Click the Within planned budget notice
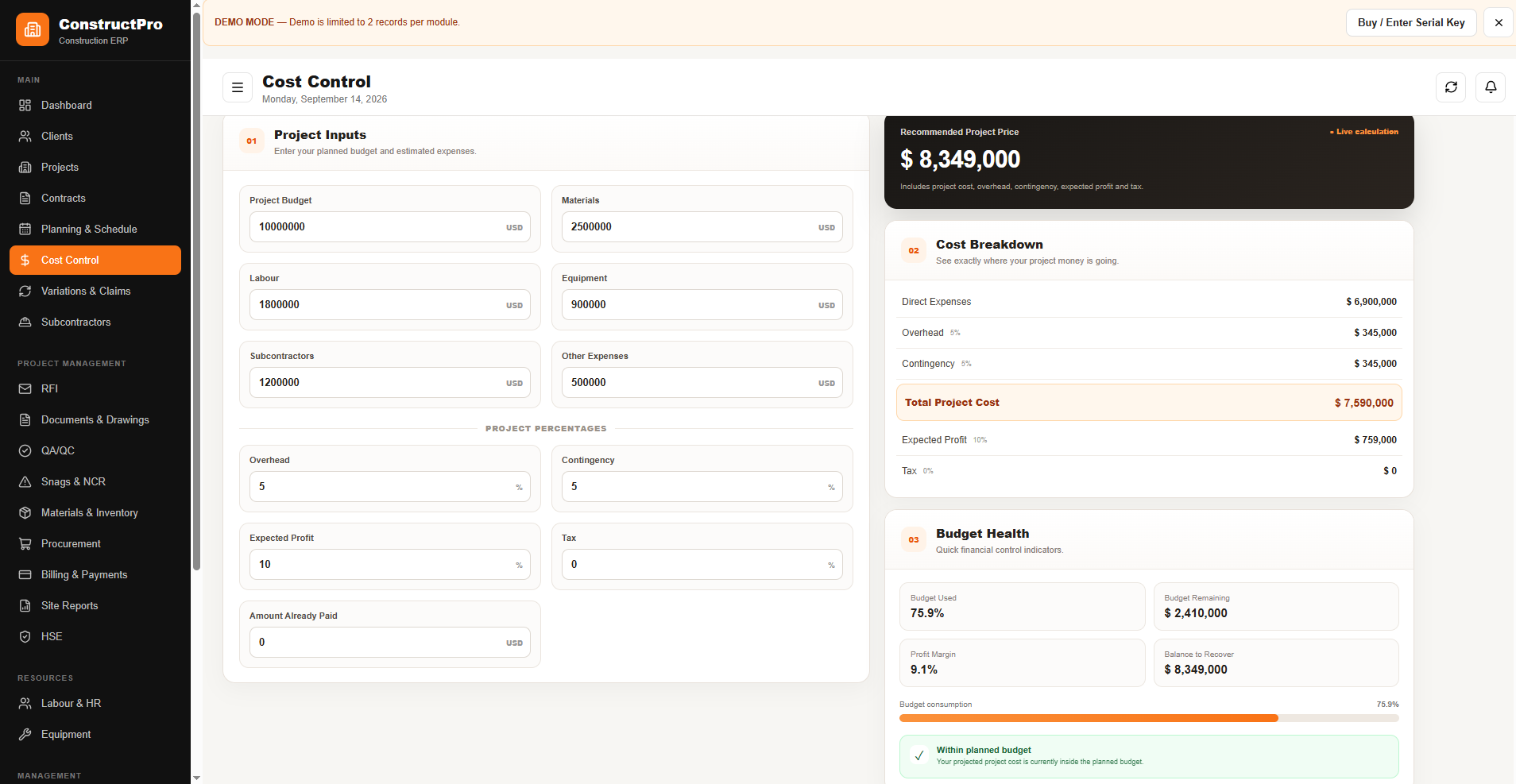The image size is (1516, 784). click(1149, 756)
